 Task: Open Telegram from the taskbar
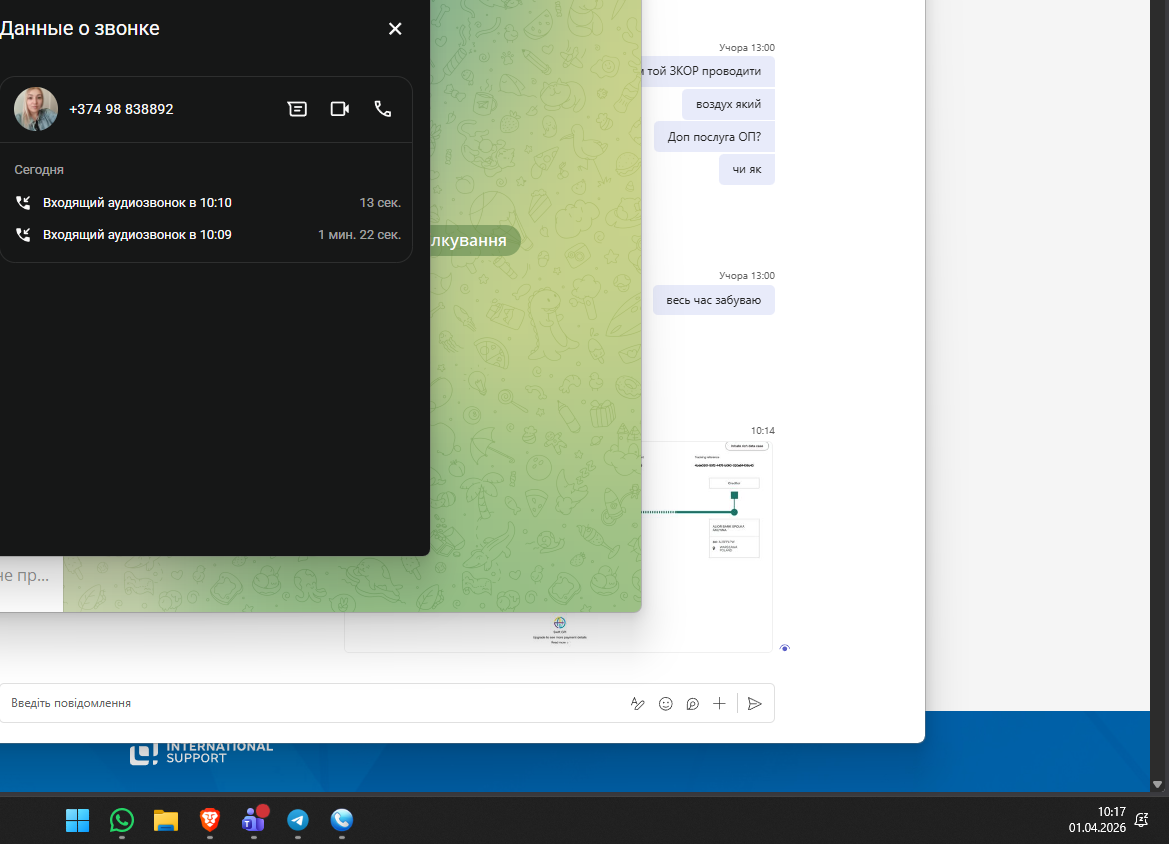pyautogui.click(x=297, y=820)
